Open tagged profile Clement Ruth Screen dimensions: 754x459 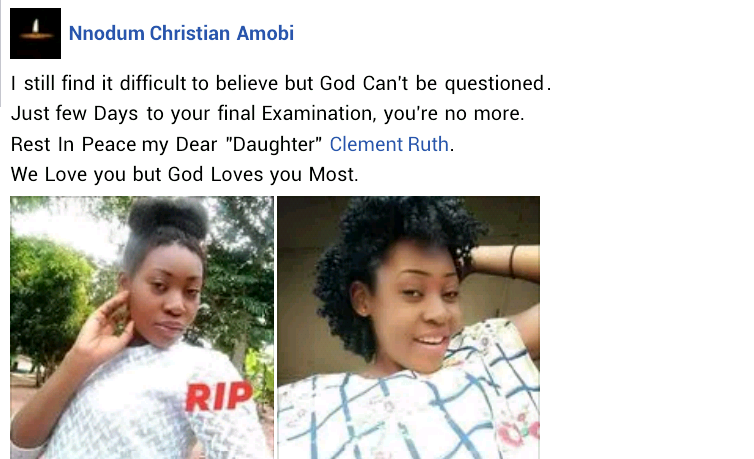point(389,144)
